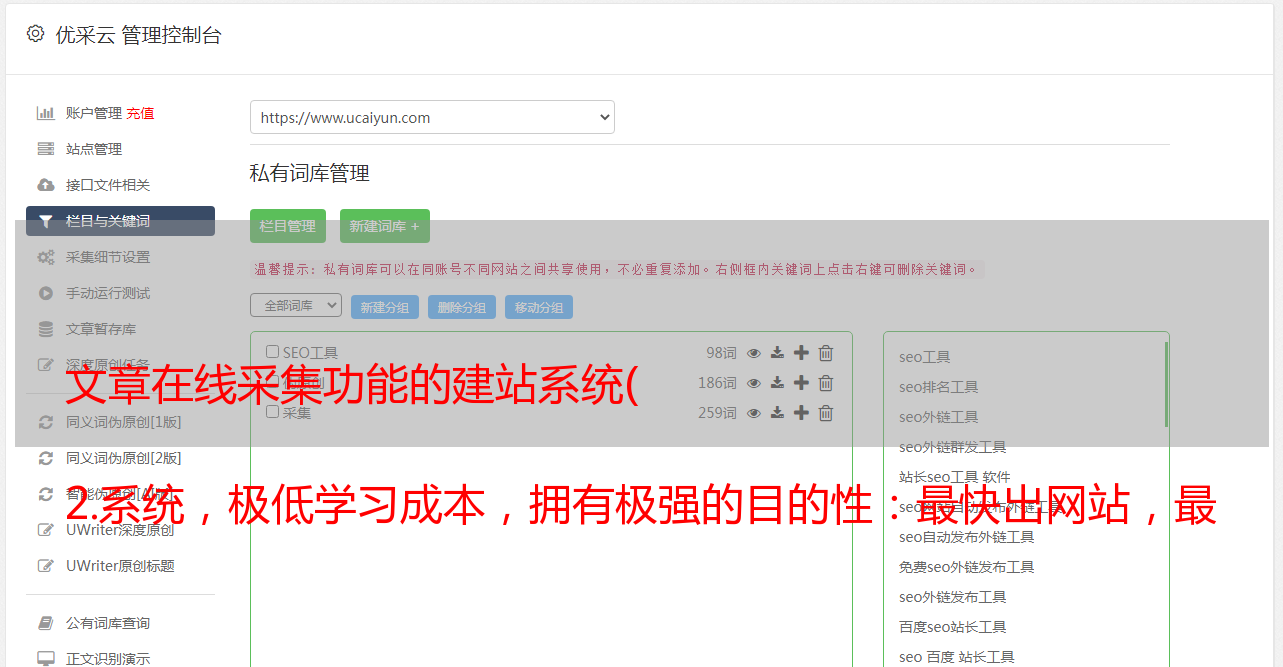
Task: Select keyword seo 百度 站长工具
Action: click(x=957, y=657)
